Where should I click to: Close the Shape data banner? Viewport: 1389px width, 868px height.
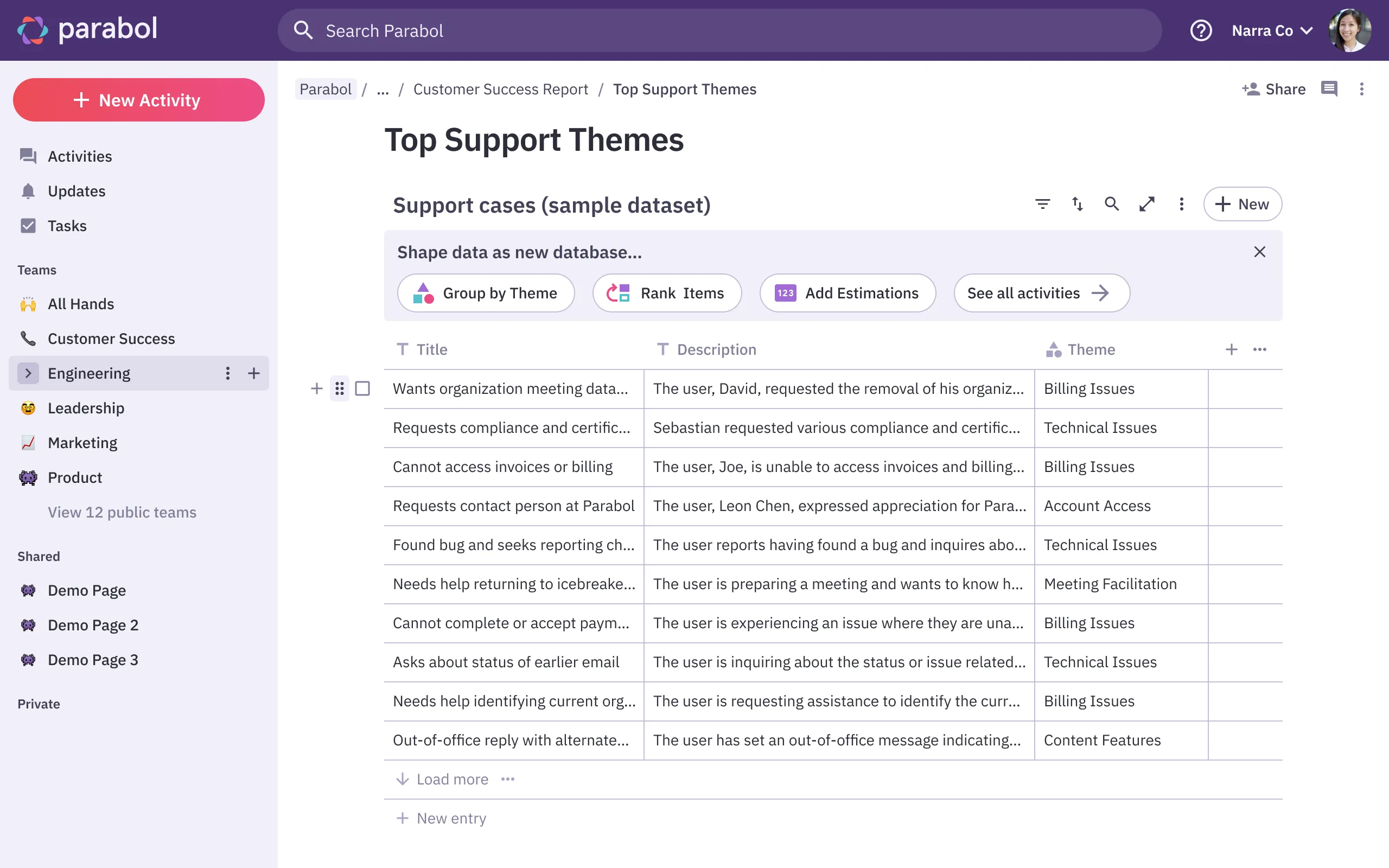click(1259, 252)
